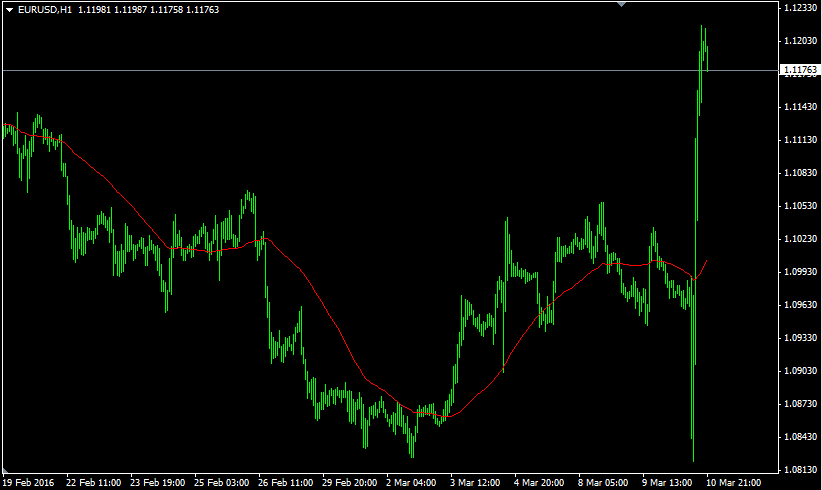Click the 19 Feb 2016 date label
Screen dimensions: 822x490
coord(28,482)
